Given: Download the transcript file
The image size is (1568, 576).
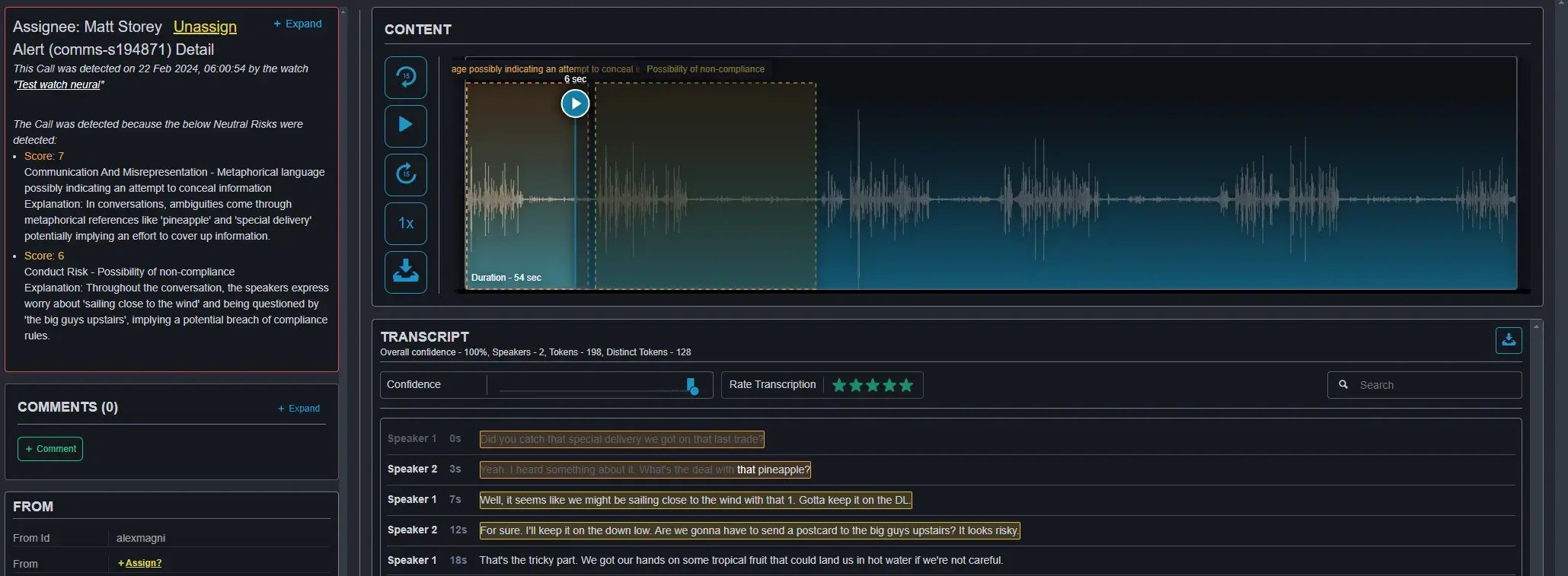Looking at the screenshot, I should tap(1508, 340).
